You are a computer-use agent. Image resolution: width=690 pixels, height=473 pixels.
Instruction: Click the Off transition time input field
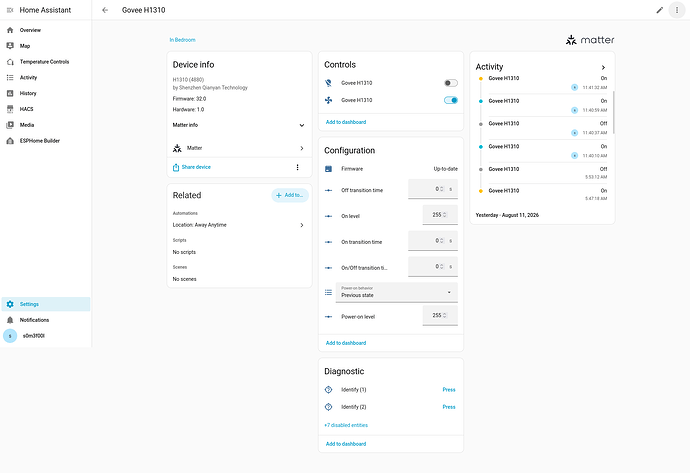(x=433, y=189)
